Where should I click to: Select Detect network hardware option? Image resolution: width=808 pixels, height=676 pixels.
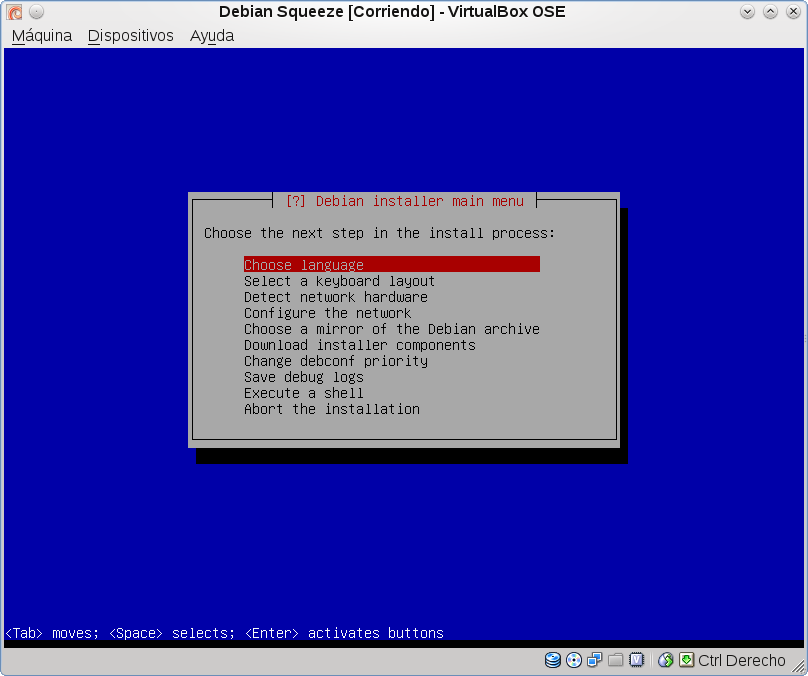pos(336,297)
